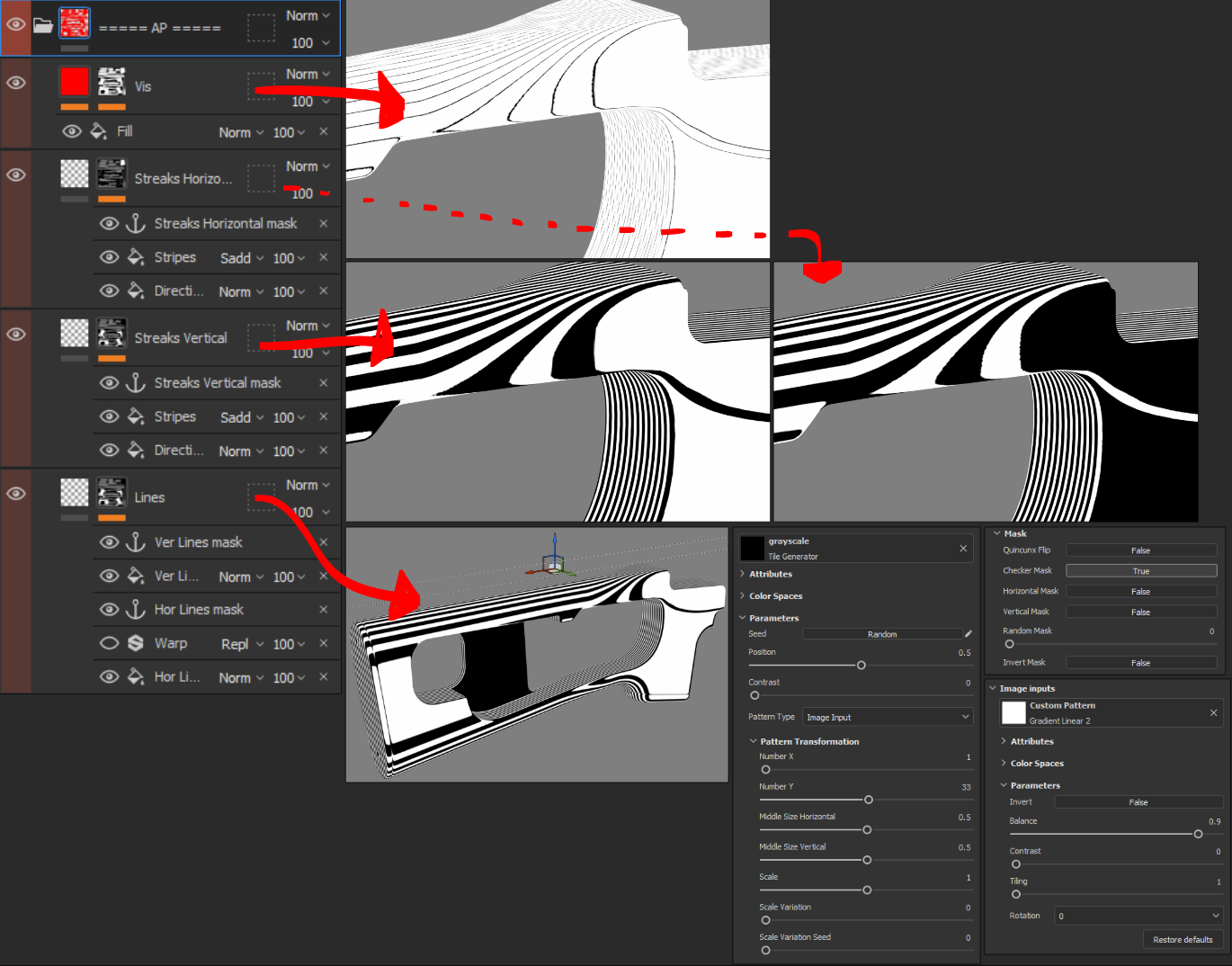
Task: Remove the Custom Pattern Gradient Linear 2 input
Action: 1213,712
